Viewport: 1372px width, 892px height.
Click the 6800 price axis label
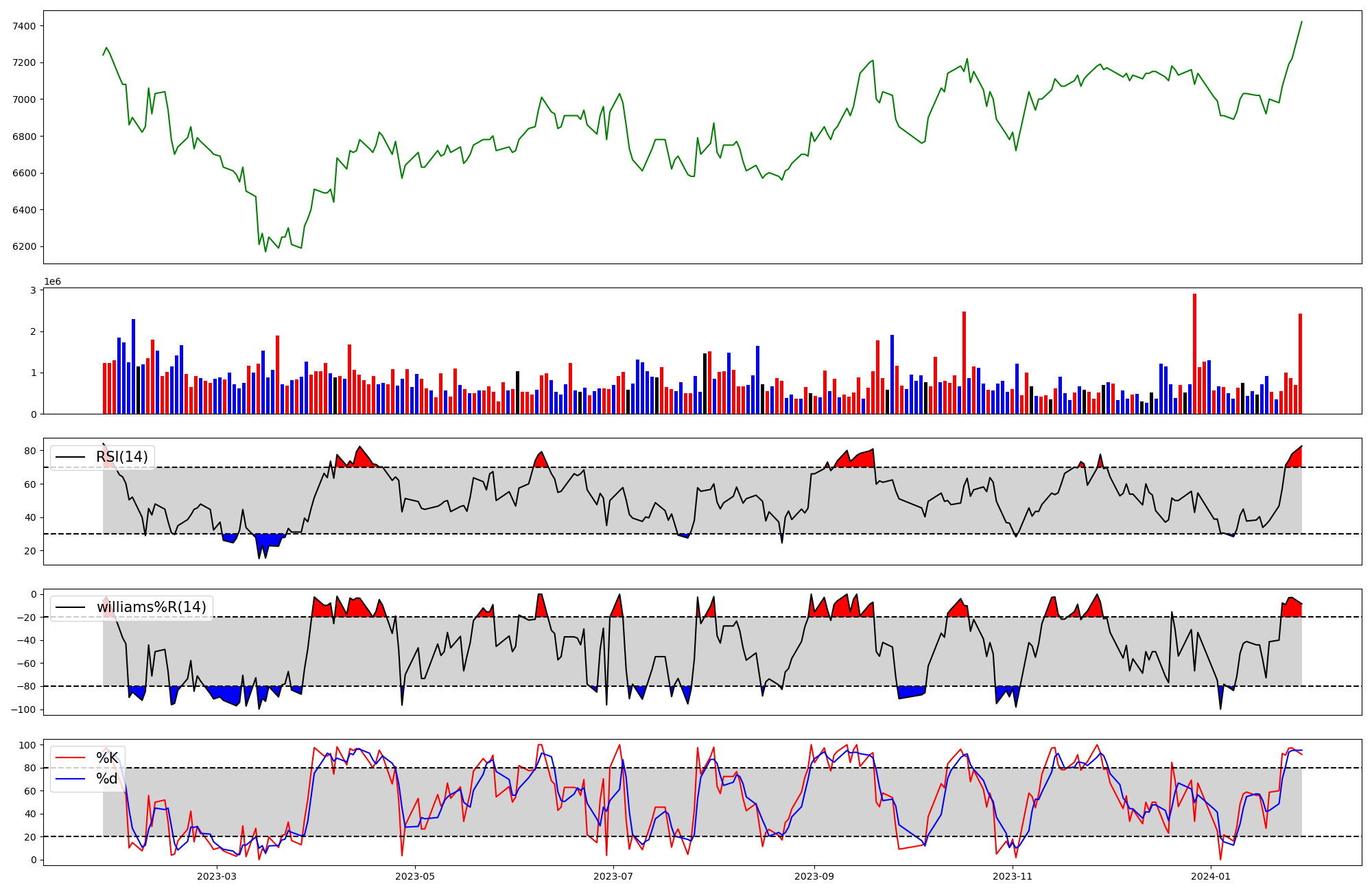point(24,137)
